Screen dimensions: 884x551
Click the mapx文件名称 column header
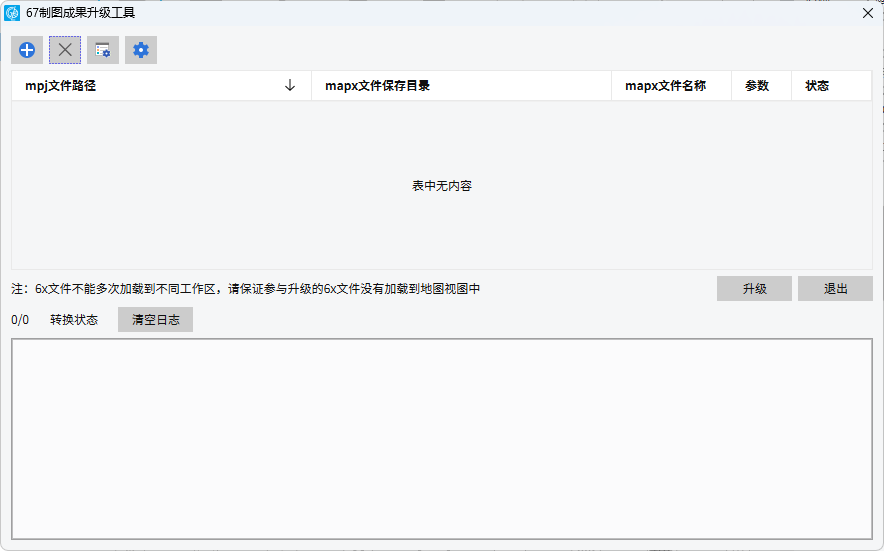665,86
